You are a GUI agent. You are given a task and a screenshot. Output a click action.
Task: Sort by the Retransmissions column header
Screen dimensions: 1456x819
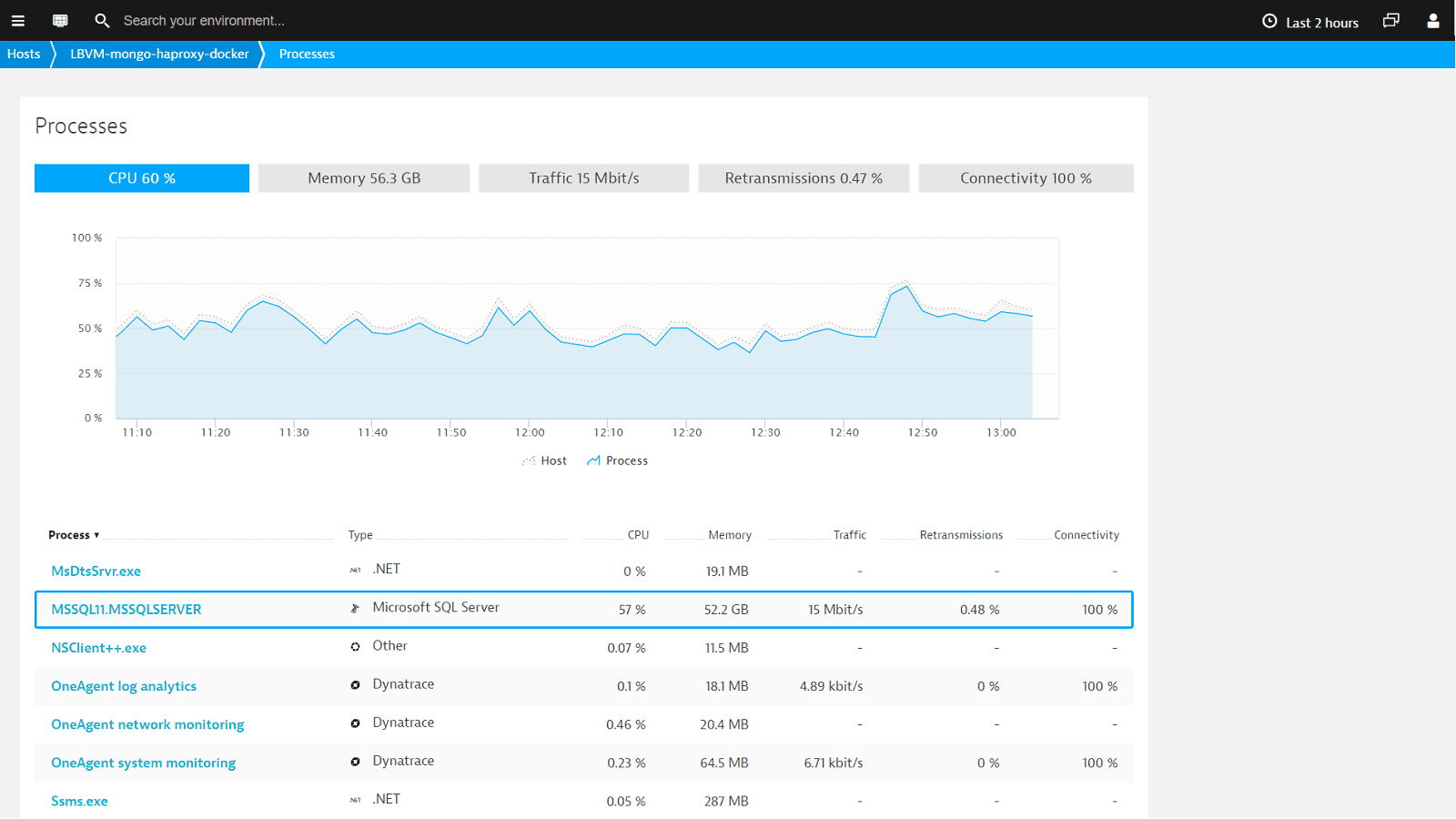tap(961, 535)
